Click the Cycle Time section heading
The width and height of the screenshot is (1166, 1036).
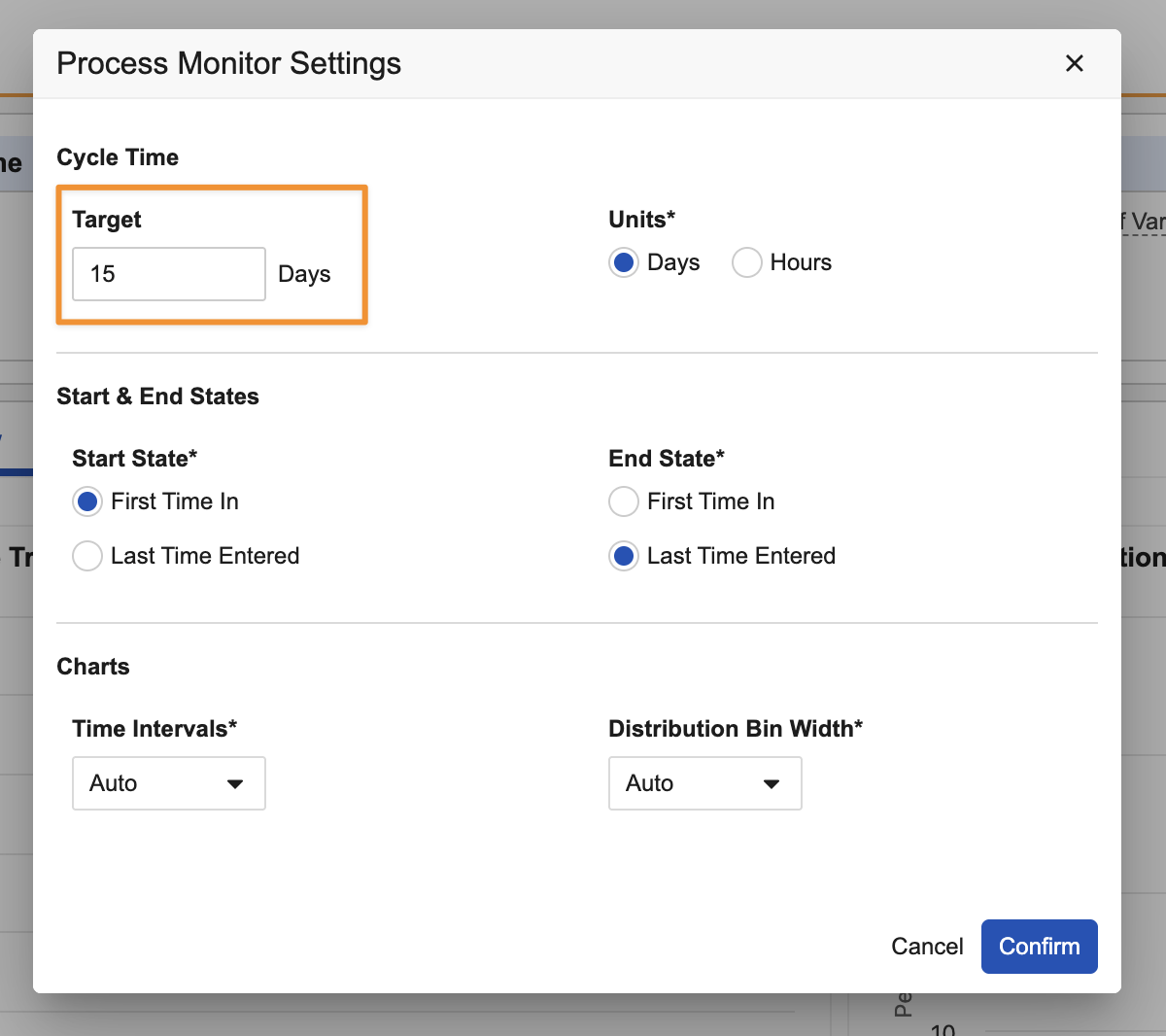118,157
